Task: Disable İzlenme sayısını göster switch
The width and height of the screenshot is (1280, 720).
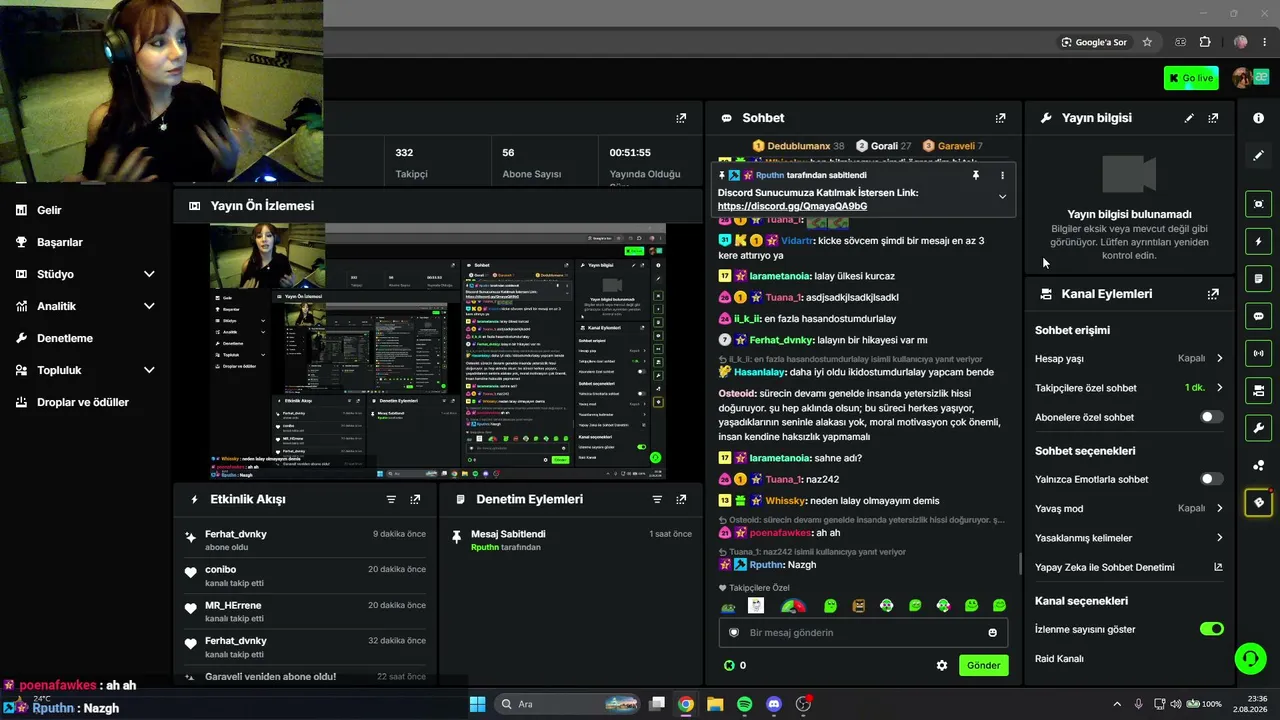Action: point(1211,629)
